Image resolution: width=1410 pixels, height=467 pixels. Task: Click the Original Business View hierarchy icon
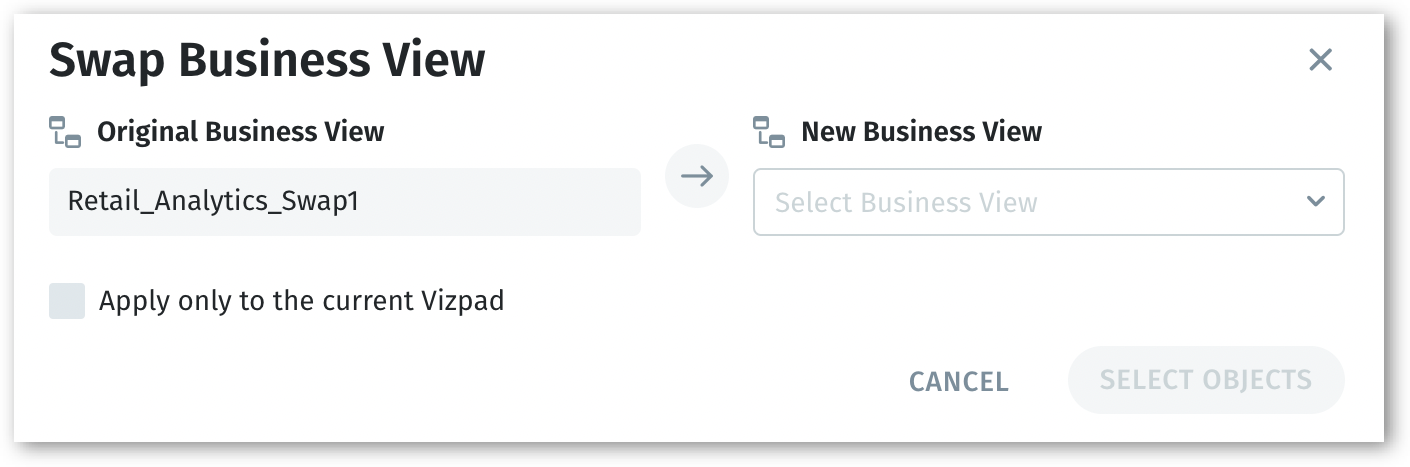[65, 132]
